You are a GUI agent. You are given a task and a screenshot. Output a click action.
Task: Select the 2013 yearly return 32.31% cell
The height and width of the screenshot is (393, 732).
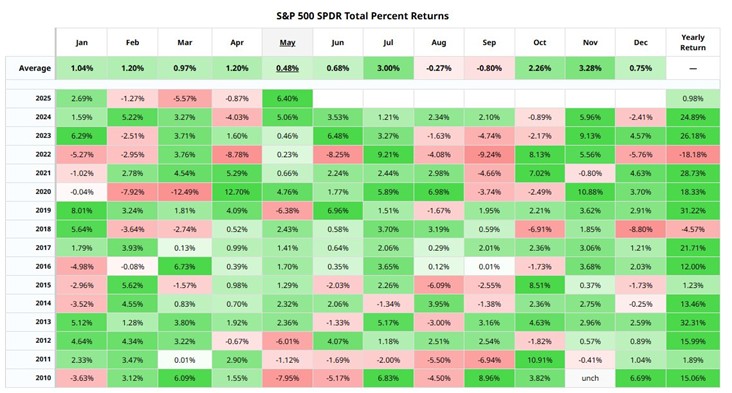point(693,323)
